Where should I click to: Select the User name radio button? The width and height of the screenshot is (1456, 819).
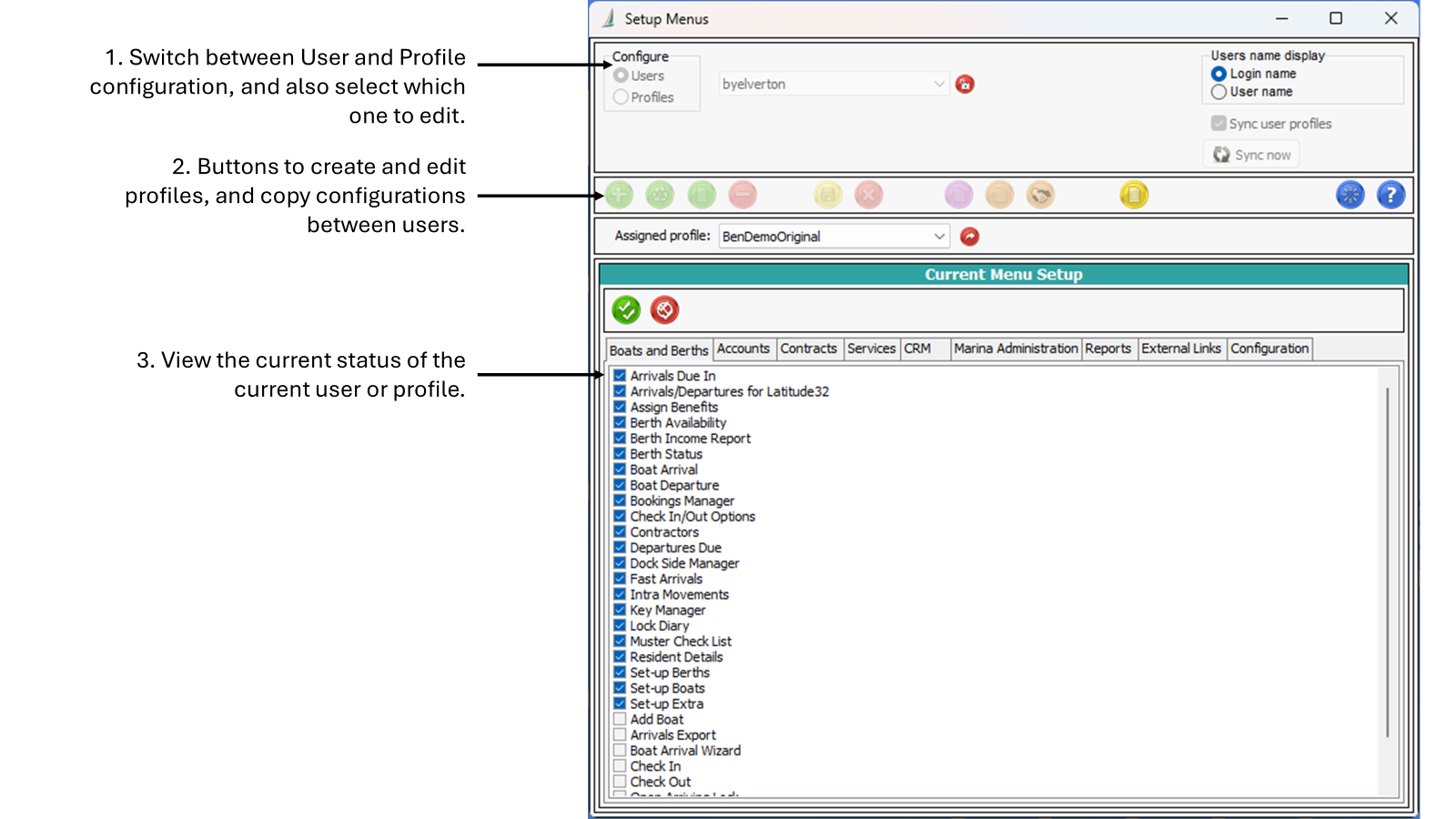[1219, 92]
